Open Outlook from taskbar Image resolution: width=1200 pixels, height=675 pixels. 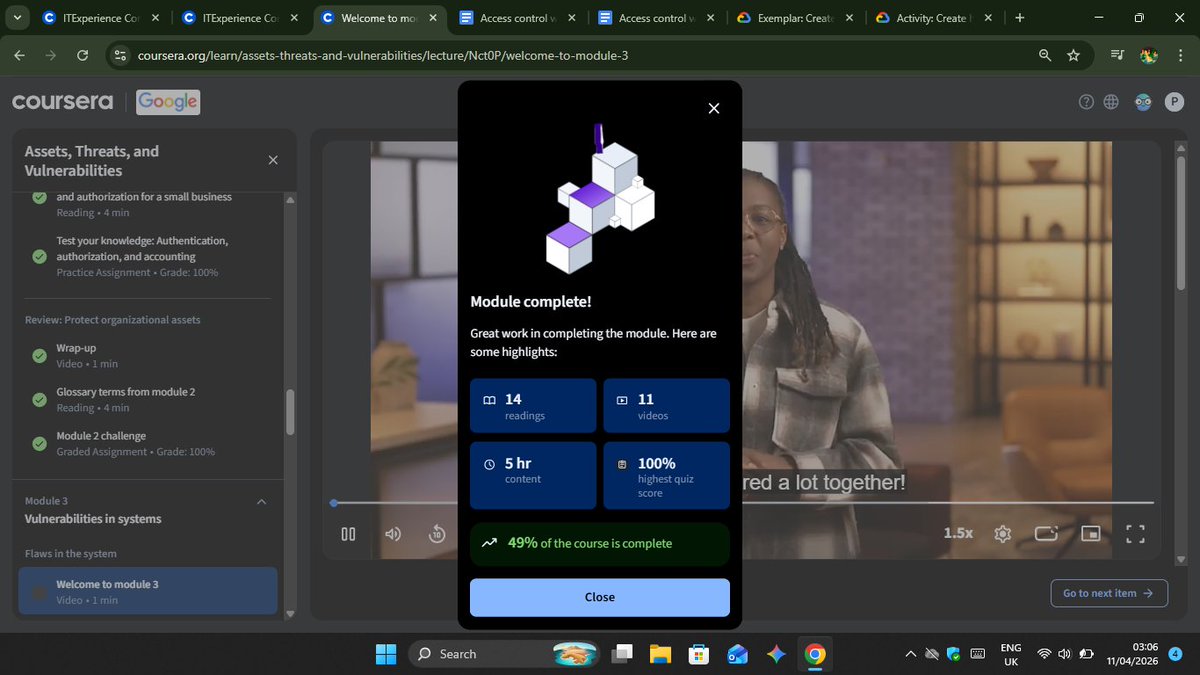(x=737, y=654)
